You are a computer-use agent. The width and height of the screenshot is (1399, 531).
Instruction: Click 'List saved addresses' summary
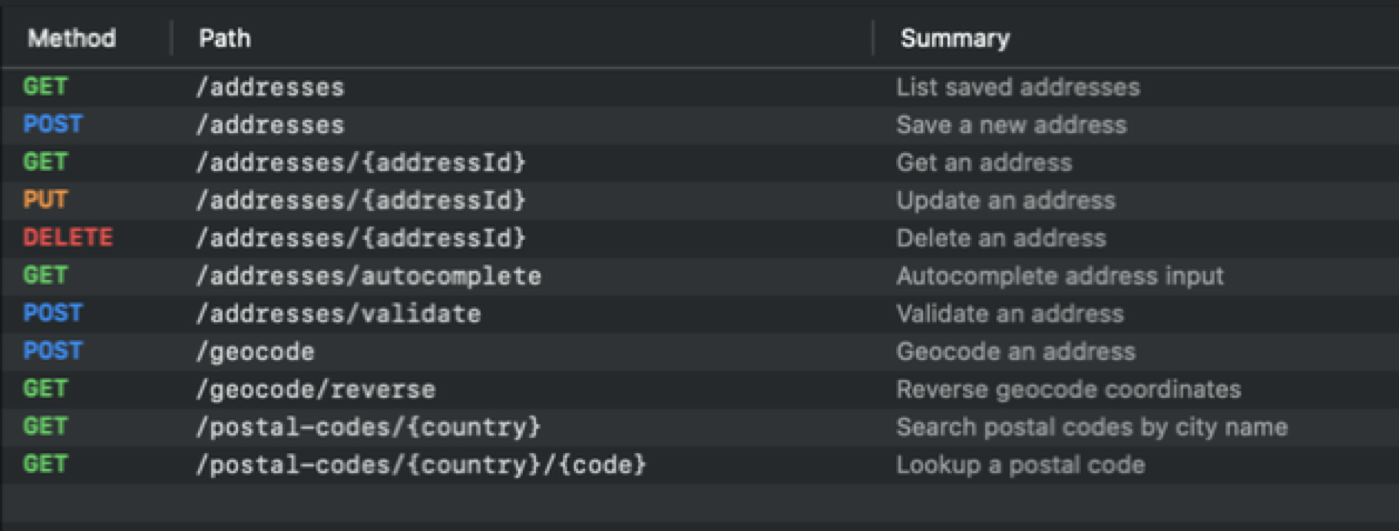point(1017,87)
